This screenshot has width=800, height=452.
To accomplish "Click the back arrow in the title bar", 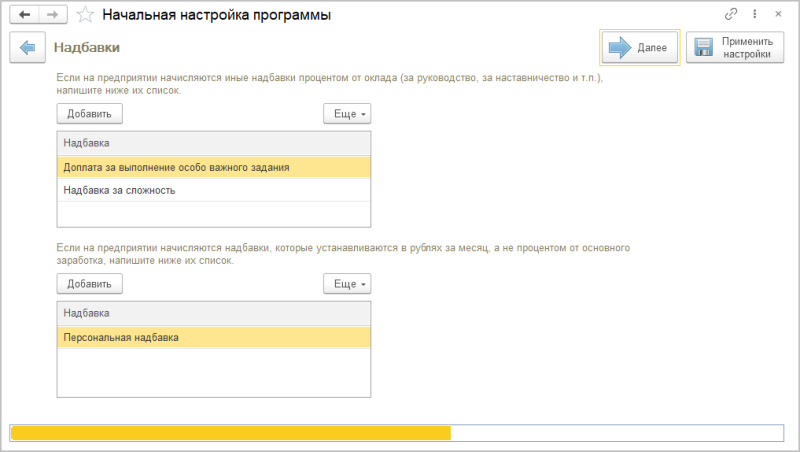I will coord(24,15).
